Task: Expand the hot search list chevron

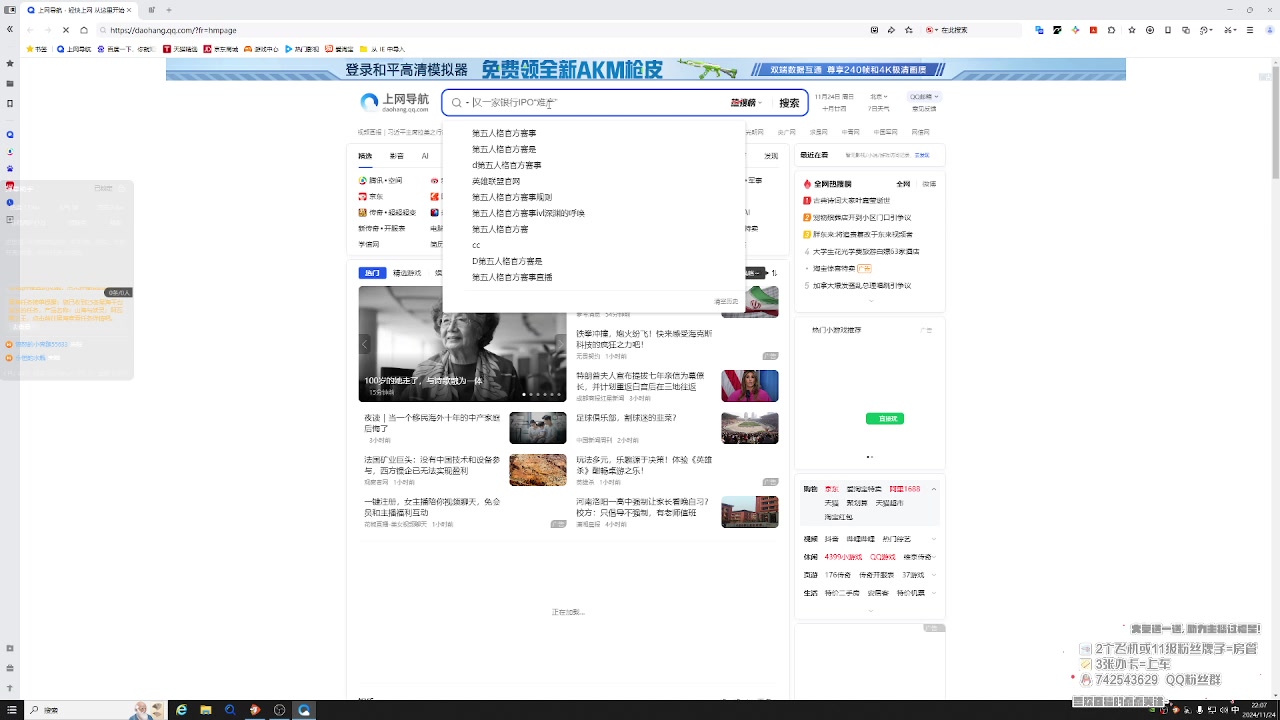Action: click(870, 301)
